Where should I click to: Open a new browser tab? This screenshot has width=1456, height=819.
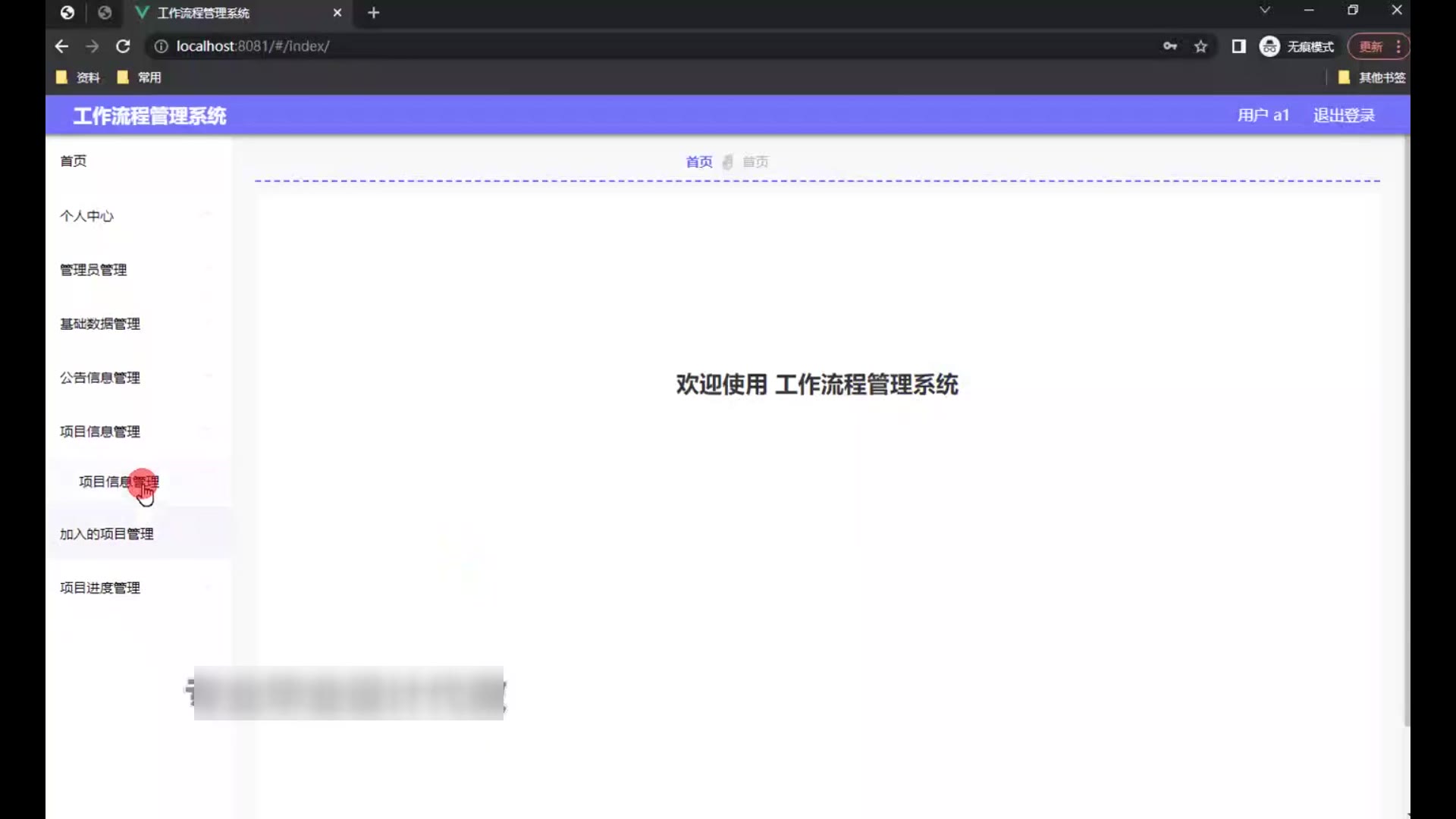pyautogui.click(x=373, y=13)
